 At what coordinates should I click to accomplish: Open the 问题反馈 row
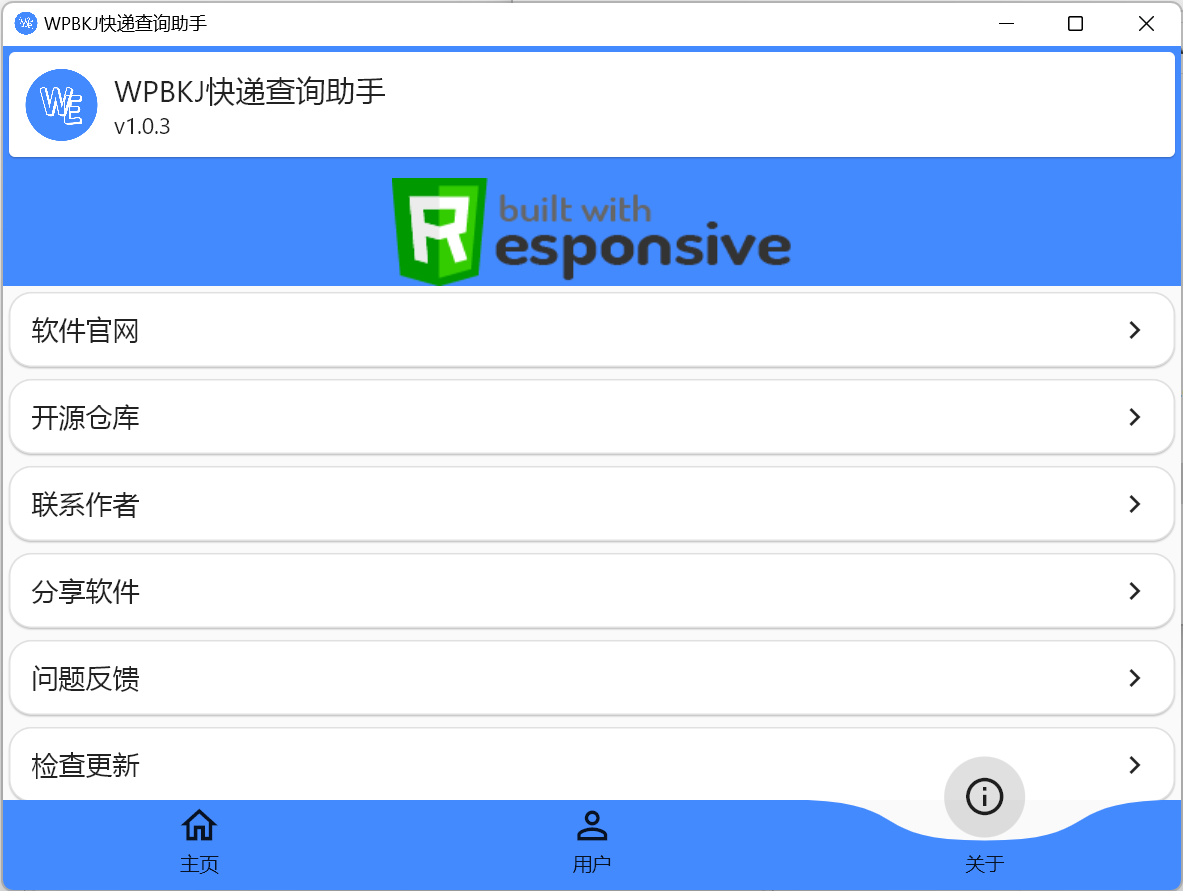coord(592,677)
